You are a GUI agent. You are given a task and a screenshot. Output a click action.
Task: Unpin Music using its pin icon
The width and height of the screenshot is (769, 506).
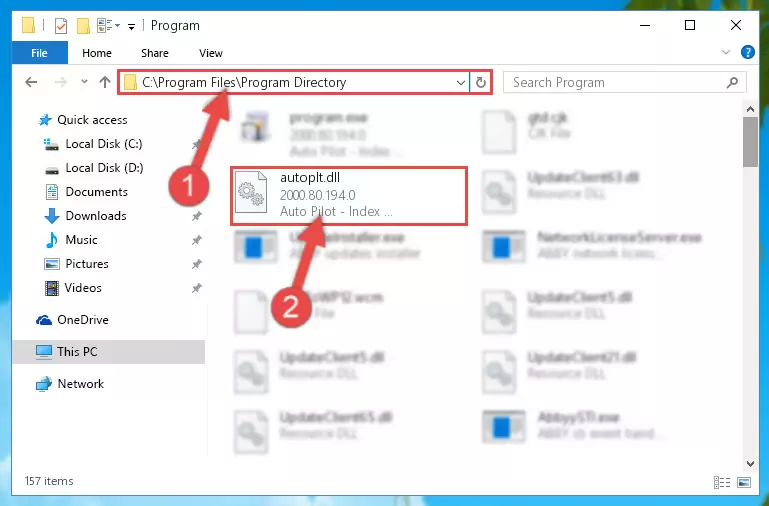(x=197, y=240)
